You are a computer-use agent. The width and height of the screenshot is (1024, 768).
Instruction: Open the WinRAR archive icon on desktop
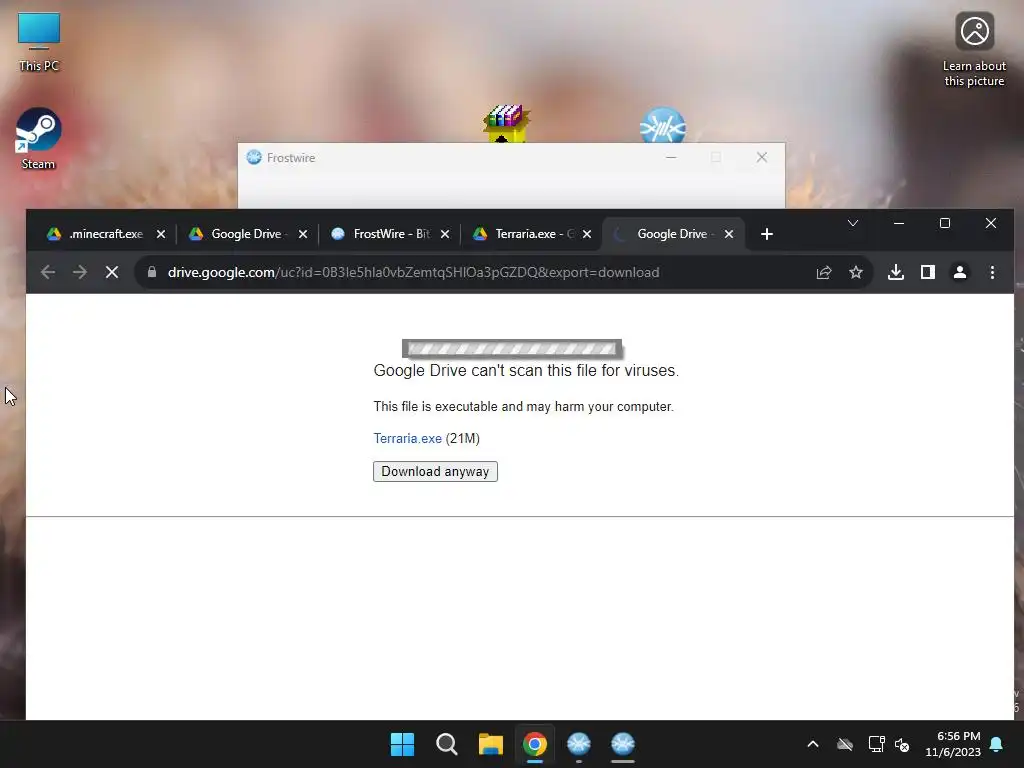[506, 123]
